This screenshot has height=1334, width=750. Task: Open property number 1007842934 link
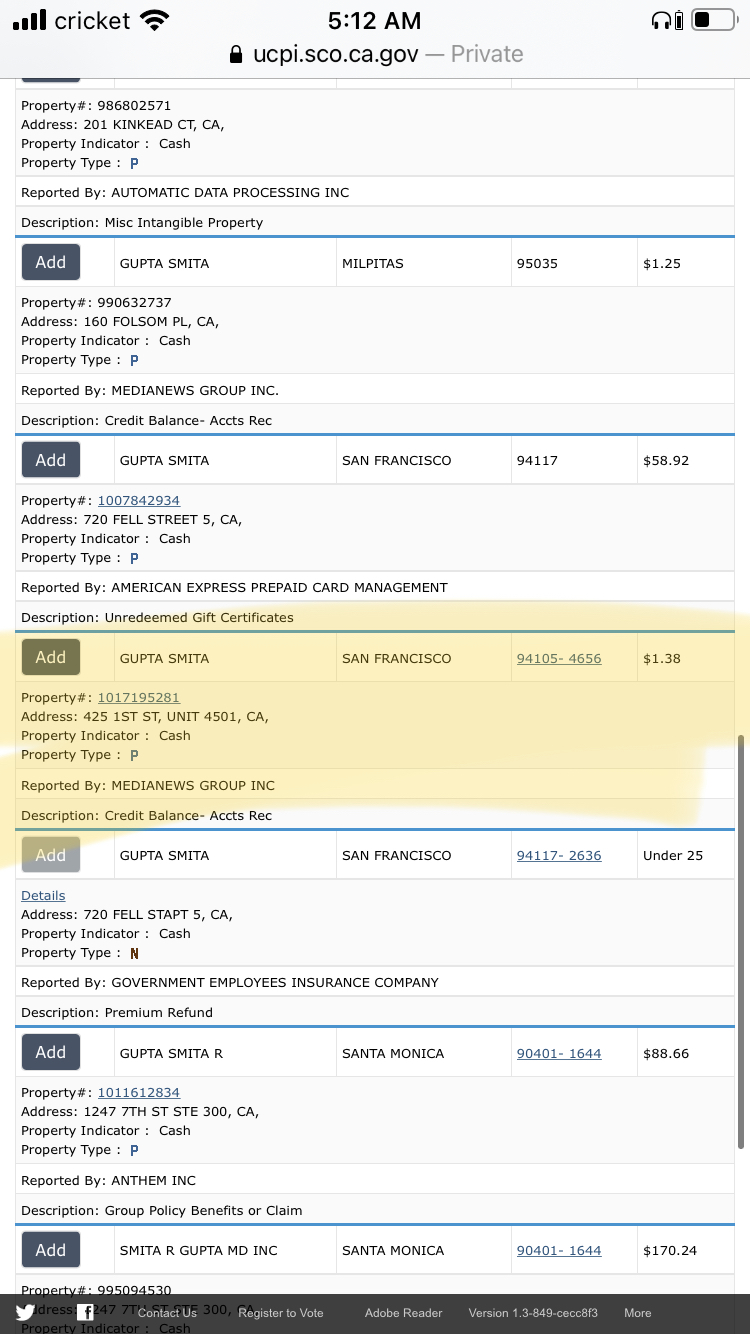(139, 500)
